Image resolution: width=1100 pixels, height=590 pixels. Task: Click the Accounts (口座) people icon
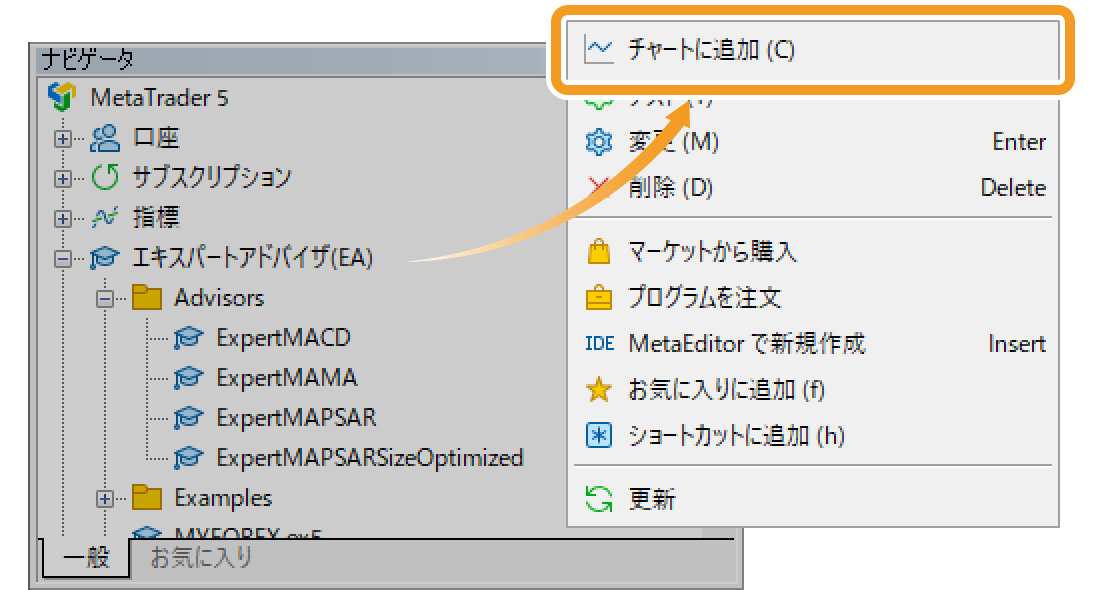105,138
